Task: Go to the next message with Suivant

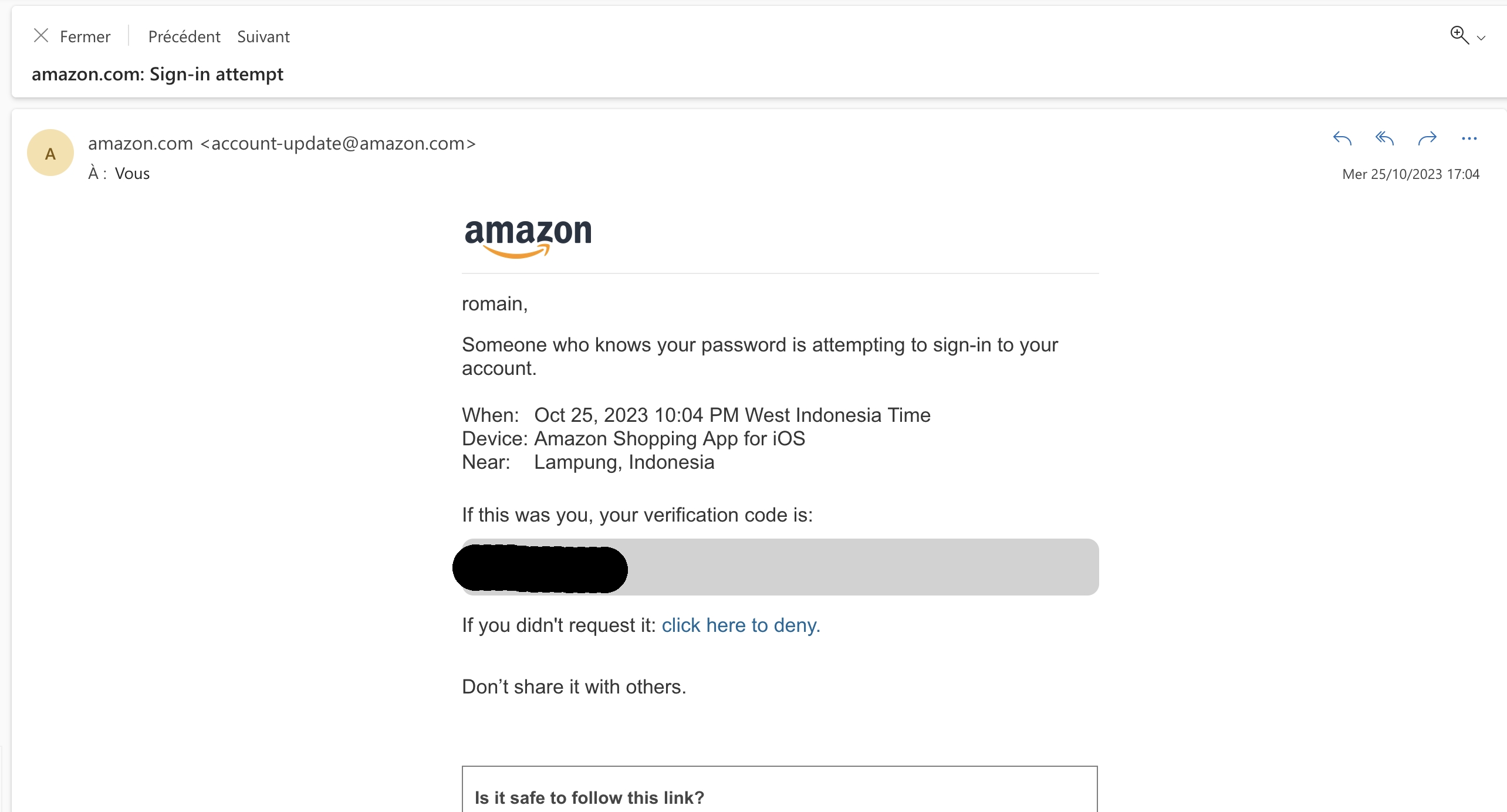Action: click(263, 36)
